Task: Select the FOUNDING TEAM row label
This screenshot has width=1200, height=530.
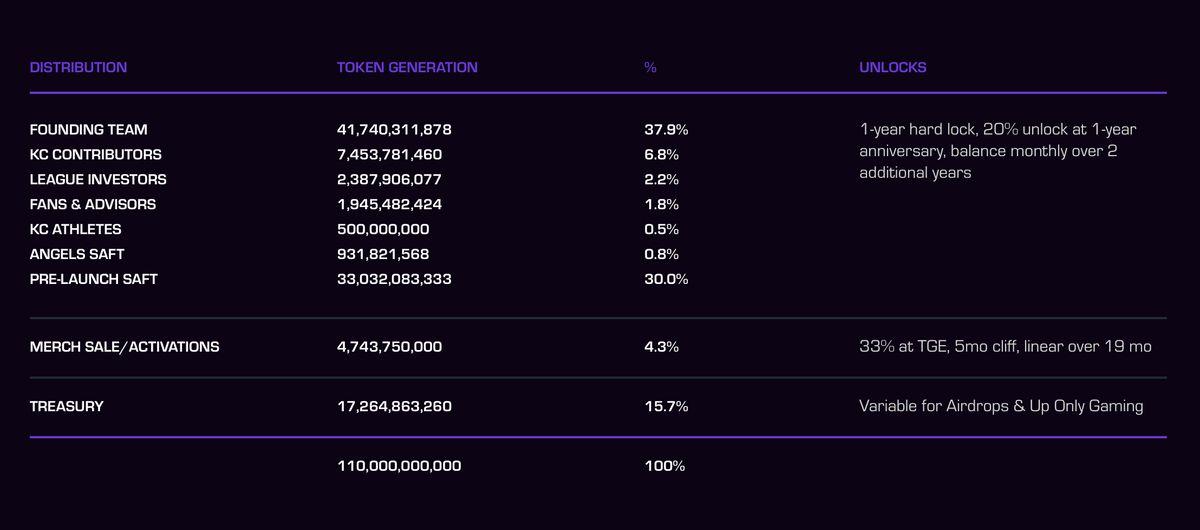Action: 88,130
